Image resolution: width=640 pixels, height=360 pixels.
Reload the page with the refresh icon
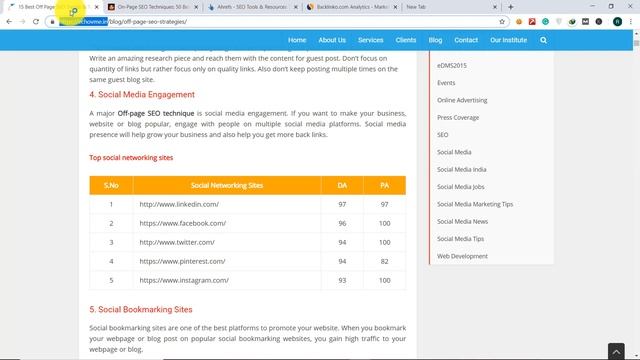36,22
